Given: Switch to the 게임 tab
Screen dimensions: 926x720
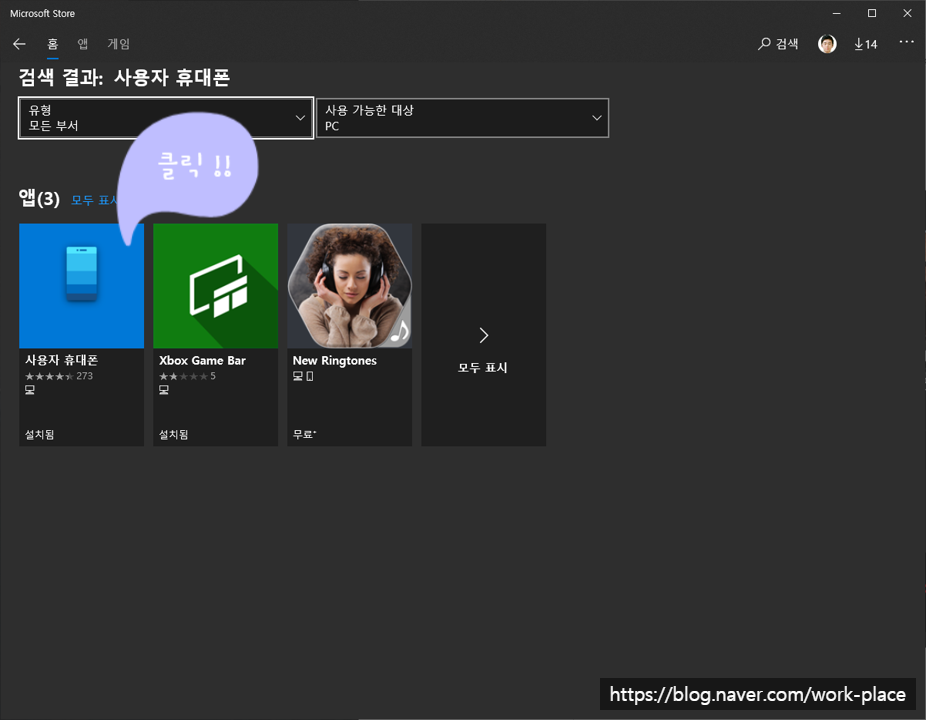Looking at the screenshot, I should coord(118,44).
